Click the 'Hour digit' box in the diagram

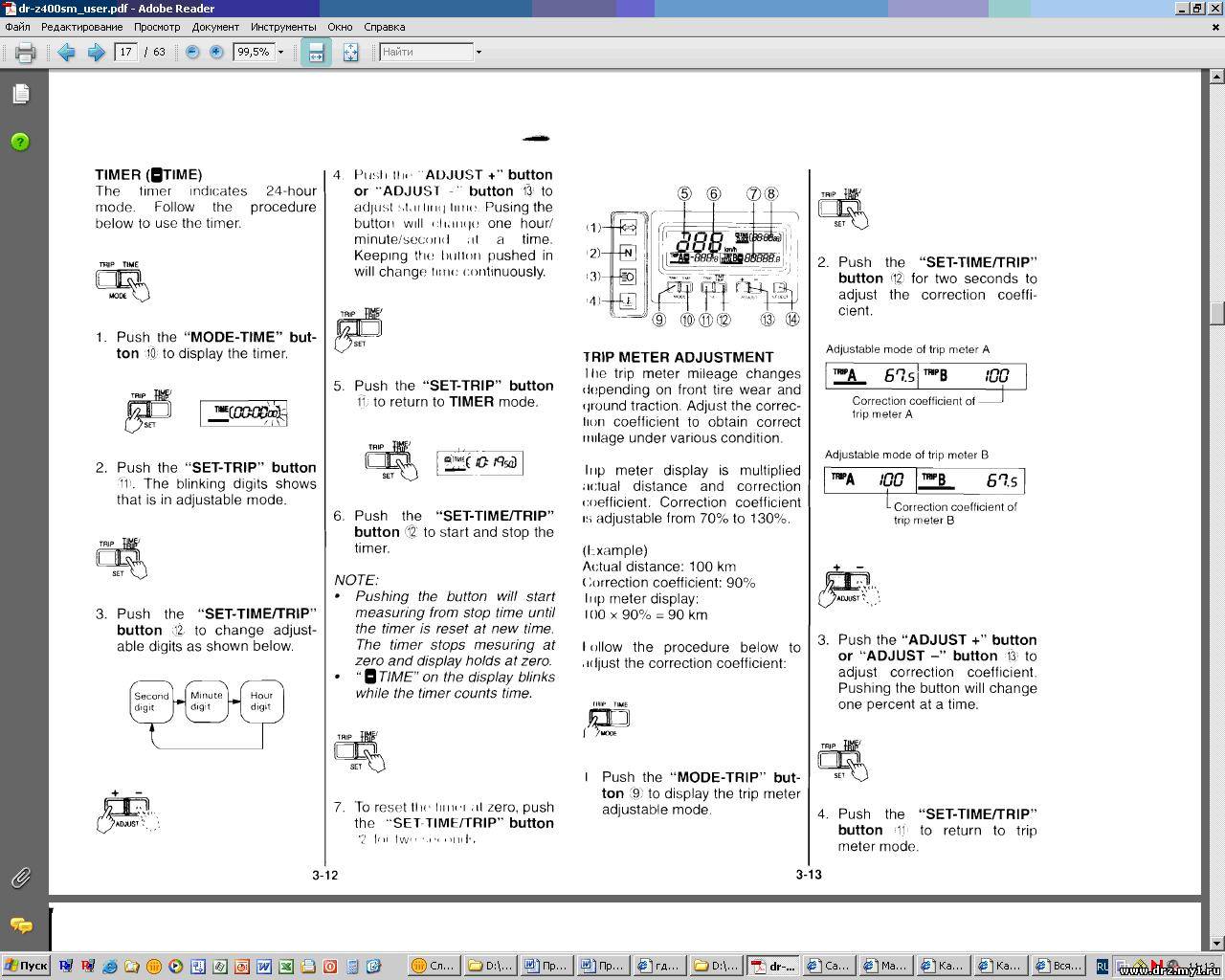pyautogui.click(x=261, y=702)
